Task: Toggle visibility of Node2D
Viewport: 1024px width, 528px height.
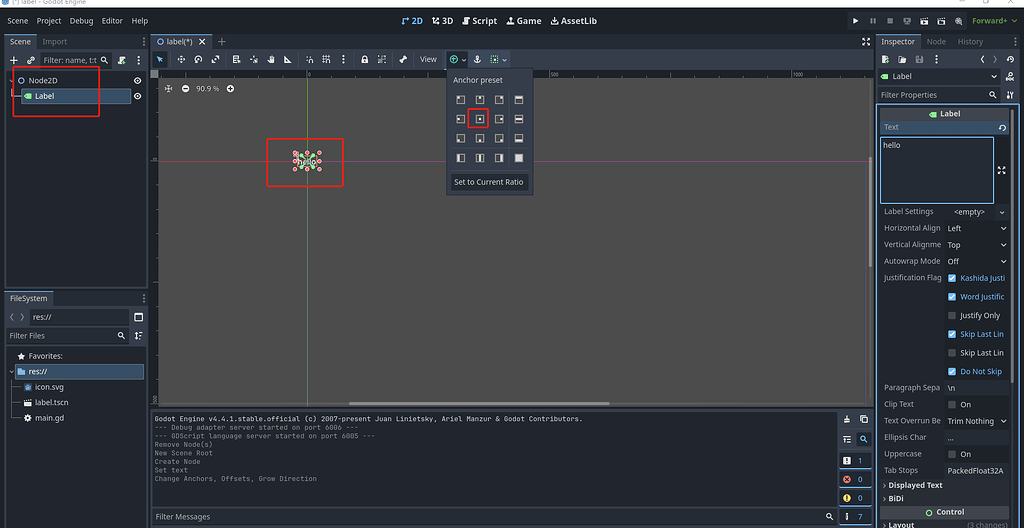Action: (x=138, y=80)
